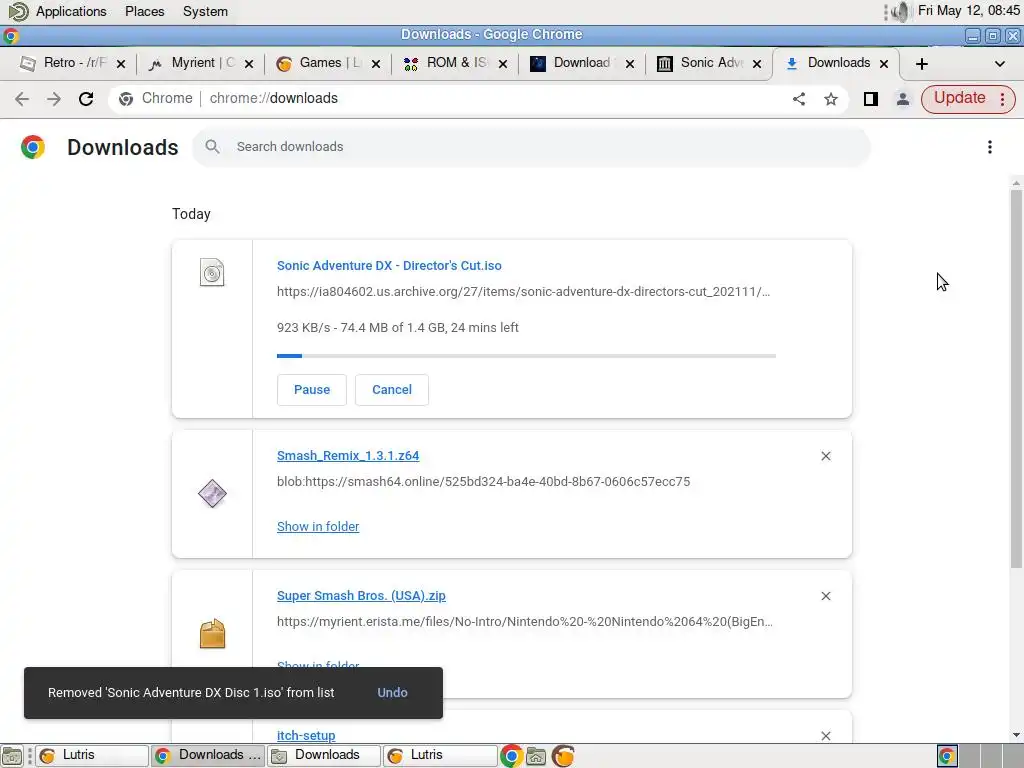
Task: Launch Lutris from the taskbar launcher icon
Action: (563, 756)
